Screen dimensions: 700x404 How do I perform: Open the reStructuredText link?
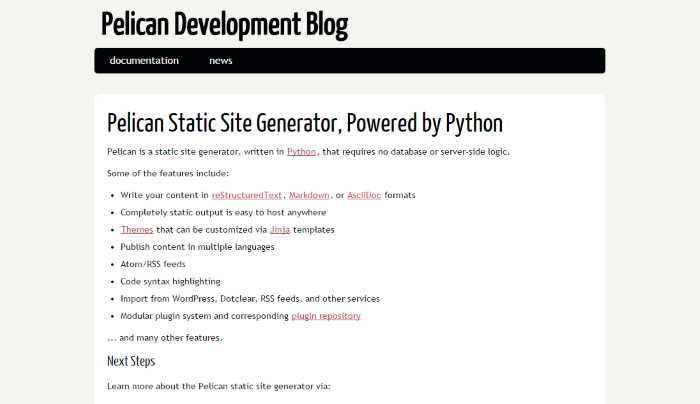click(x=247, y=195)
